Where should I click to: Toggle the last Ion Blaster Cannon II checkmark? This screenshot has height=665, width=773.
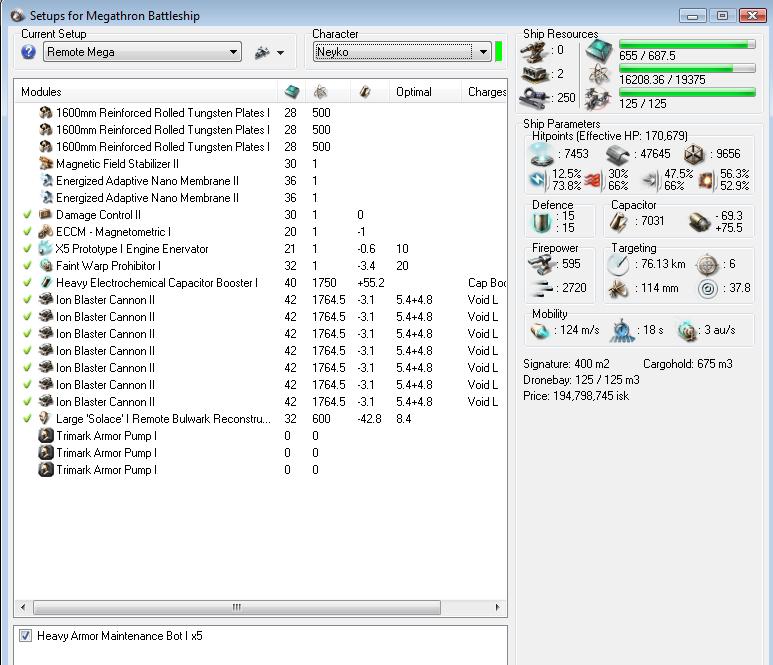pyautogui.click(x=28, y=402)
